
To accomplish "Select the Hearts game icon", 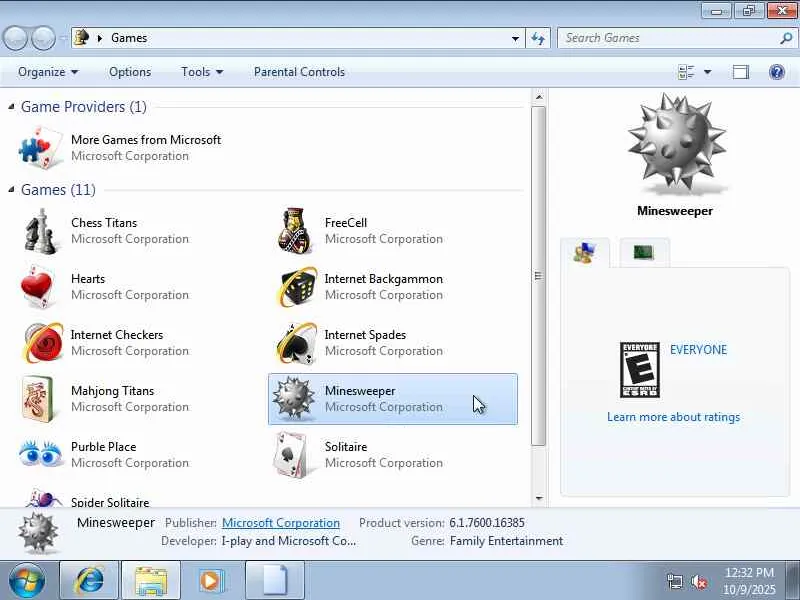I will (x=39, y=287).
